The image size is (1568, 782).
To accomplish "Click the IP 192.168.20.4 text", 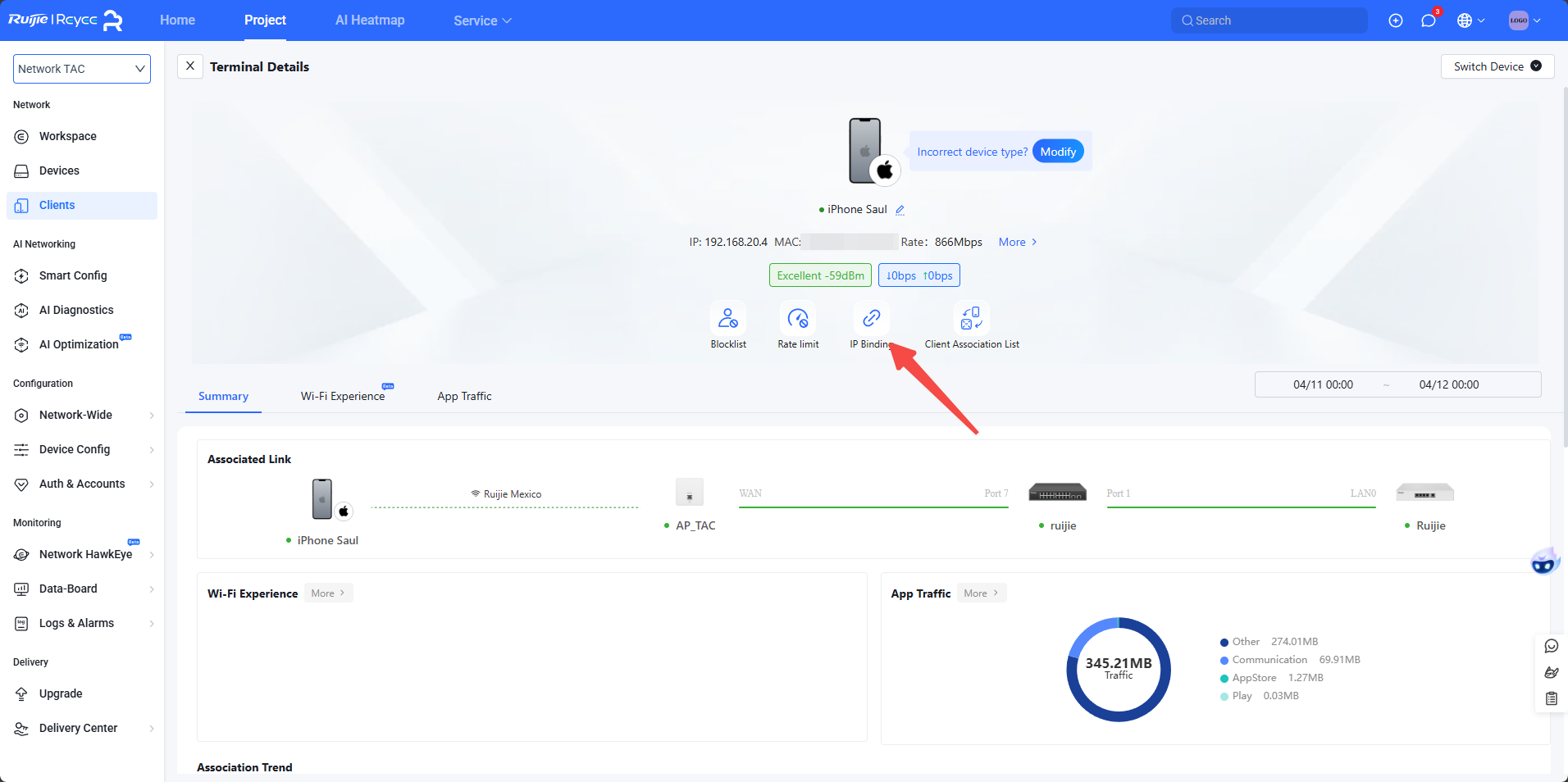I will point(728,243).
